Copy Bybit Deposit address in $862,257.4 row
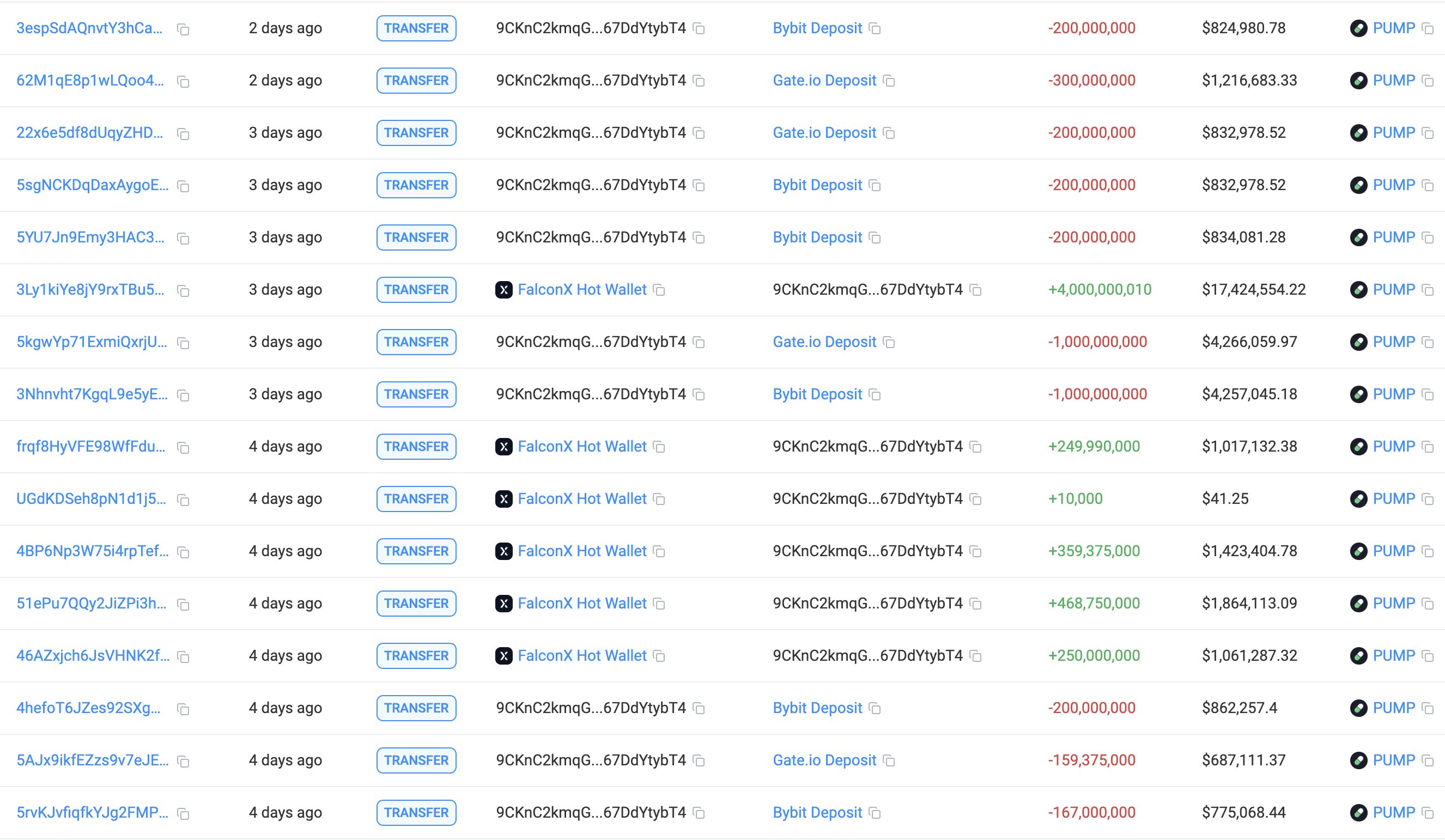The image size is (1445, 840). click(875, 709)
